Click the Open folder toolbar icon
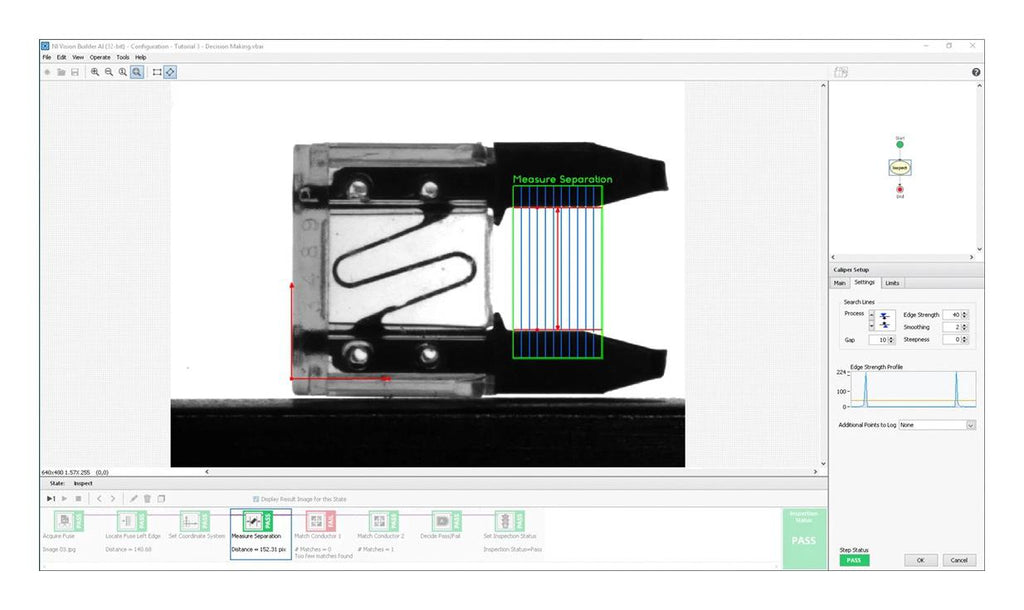The image size is (1024, 610). click(61, 72)
